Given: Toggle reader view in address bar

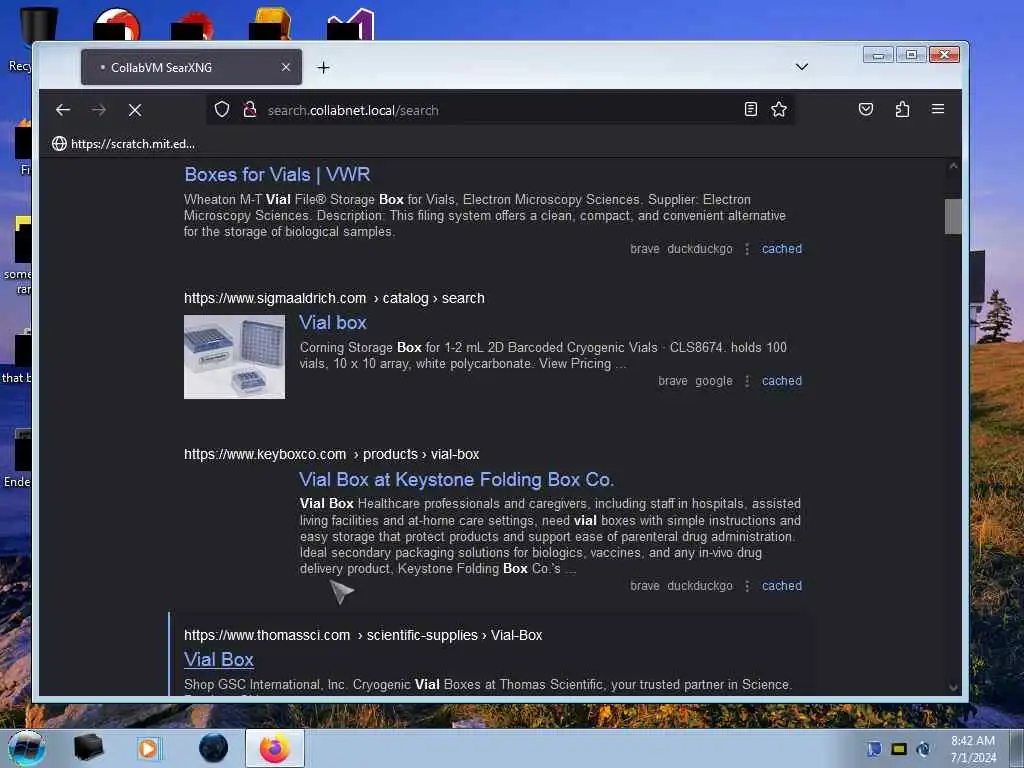Looking at the screenshot, I should pos(751,109).
